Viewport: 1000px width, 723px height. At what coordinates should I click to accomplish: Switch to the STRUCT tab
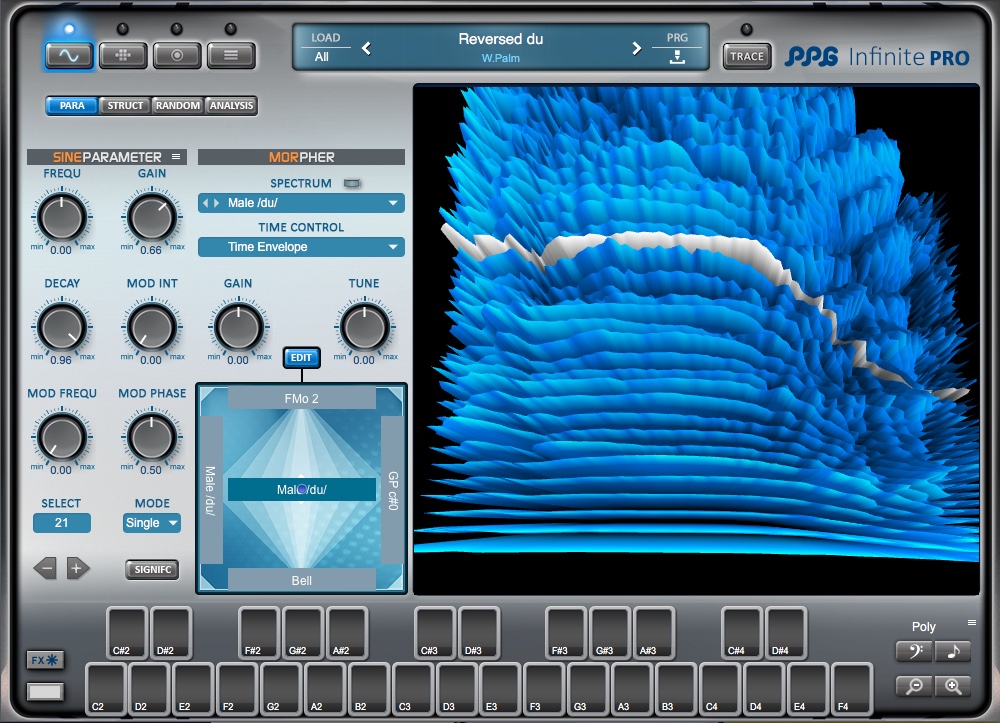click(125, 106)
